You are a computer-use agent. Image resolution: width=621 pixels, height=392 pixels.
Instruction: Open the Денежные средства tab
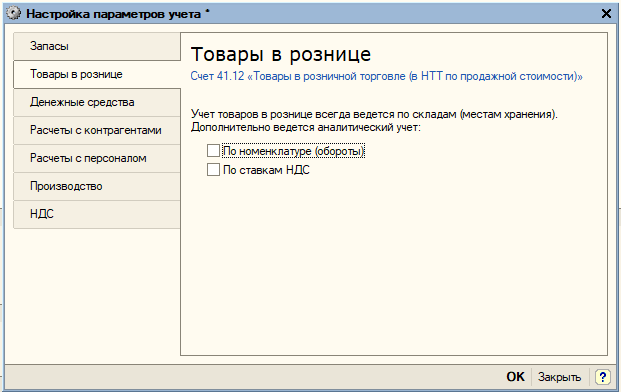97,103
